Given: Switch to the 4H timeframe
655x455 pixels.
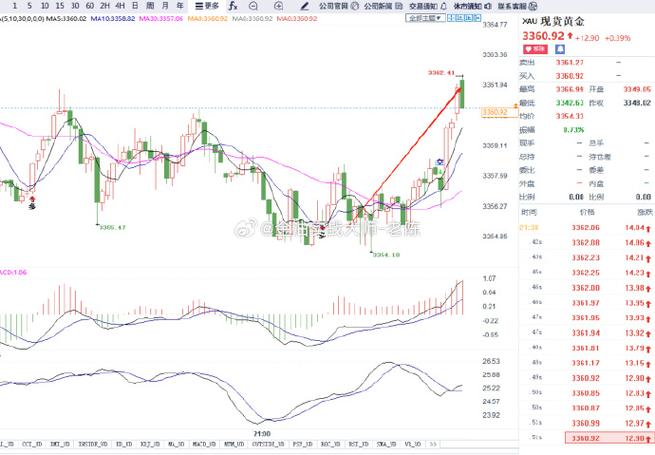Looking at the screenshot, I should (119, 5).
